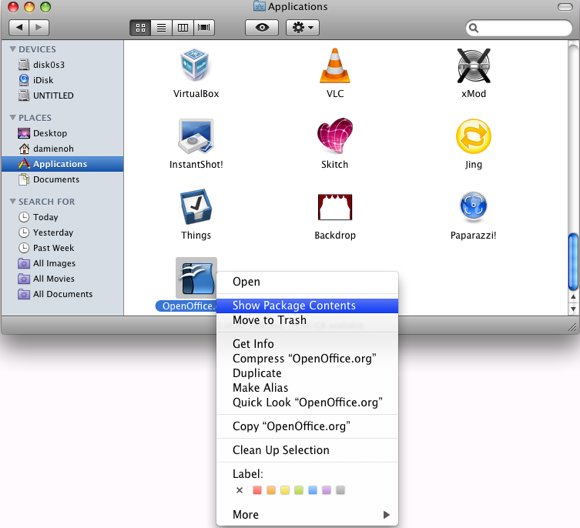Select the Paparazzi! globe icon
Screen dimensions: 580x528
[x=473, y=206]
